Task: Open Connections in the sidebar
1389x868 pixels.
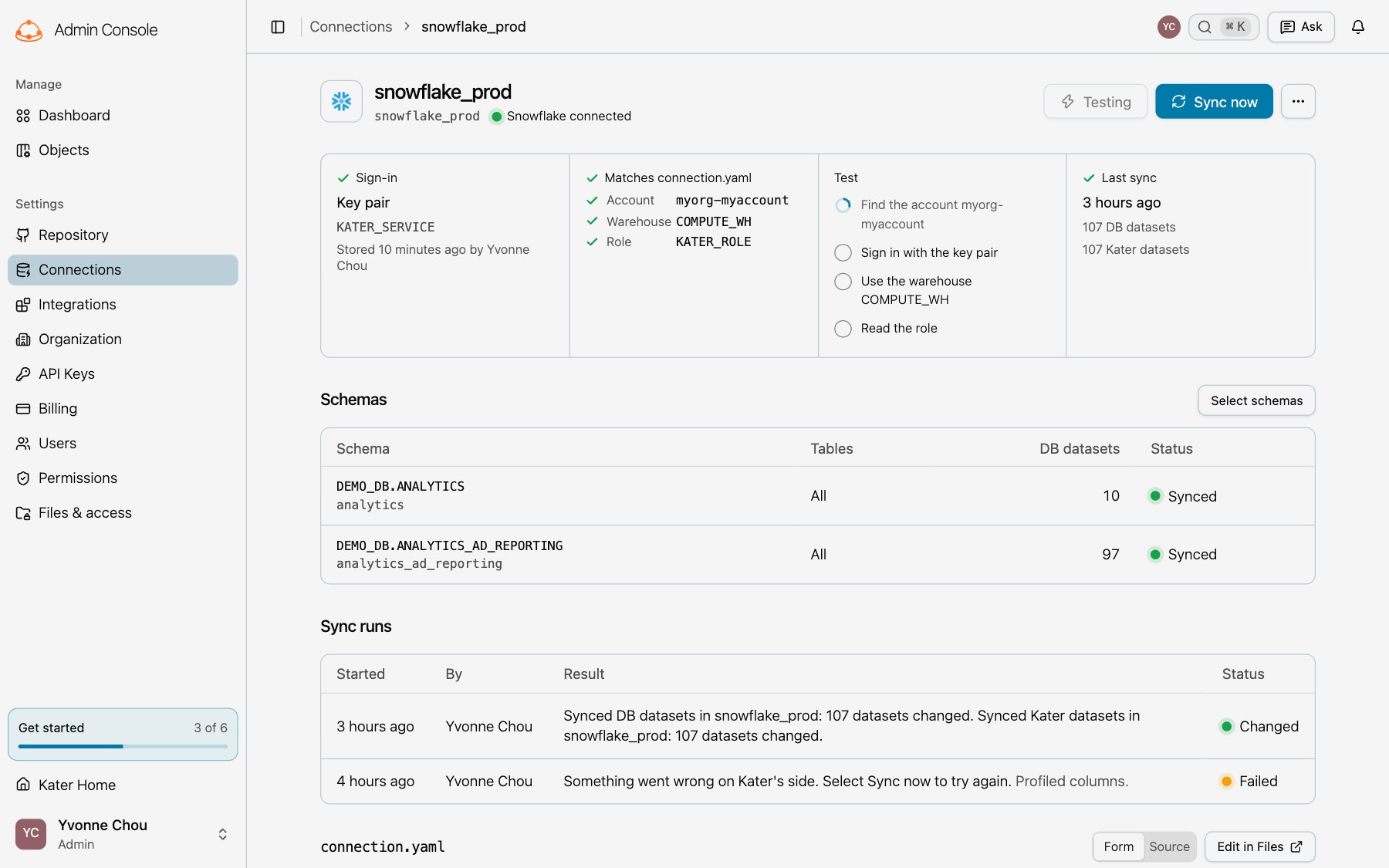Action: [x=123, y=270]
